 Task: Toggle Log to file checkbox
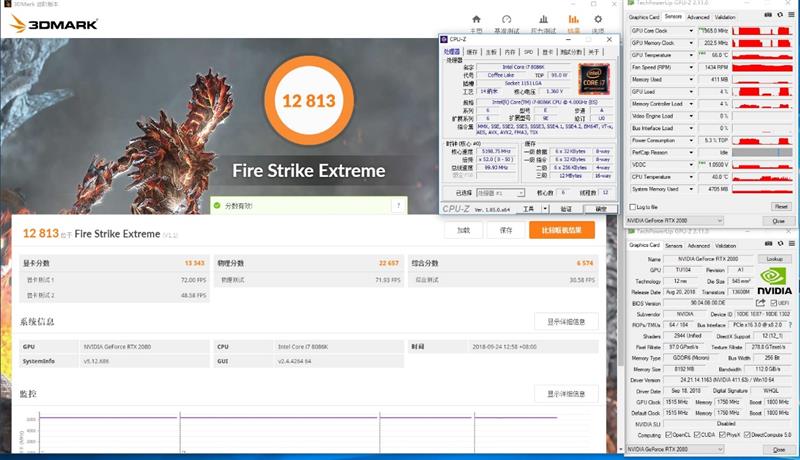[x=633, y=207]
